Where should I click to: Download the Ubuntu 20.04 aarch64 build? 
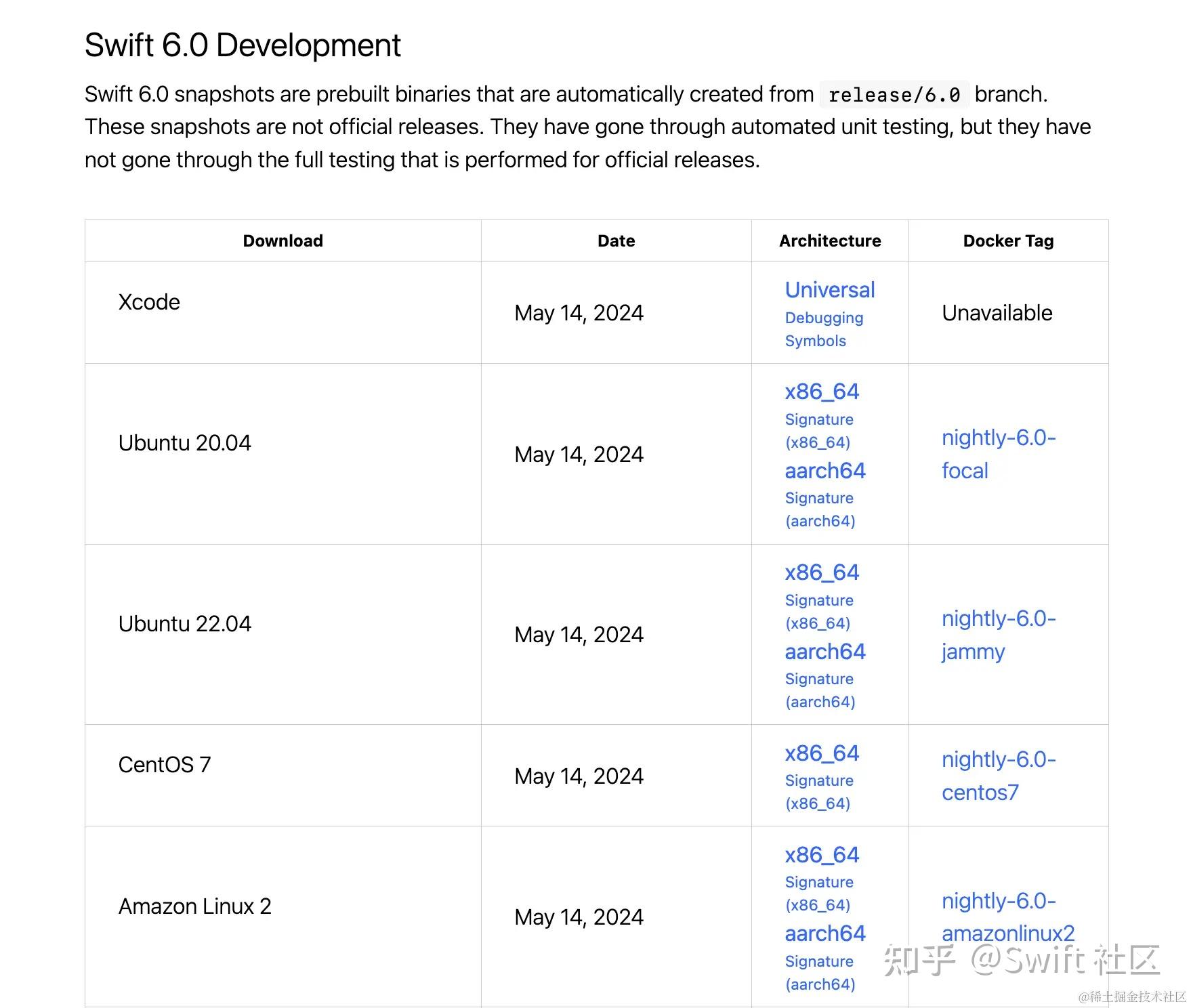[824, 471]
